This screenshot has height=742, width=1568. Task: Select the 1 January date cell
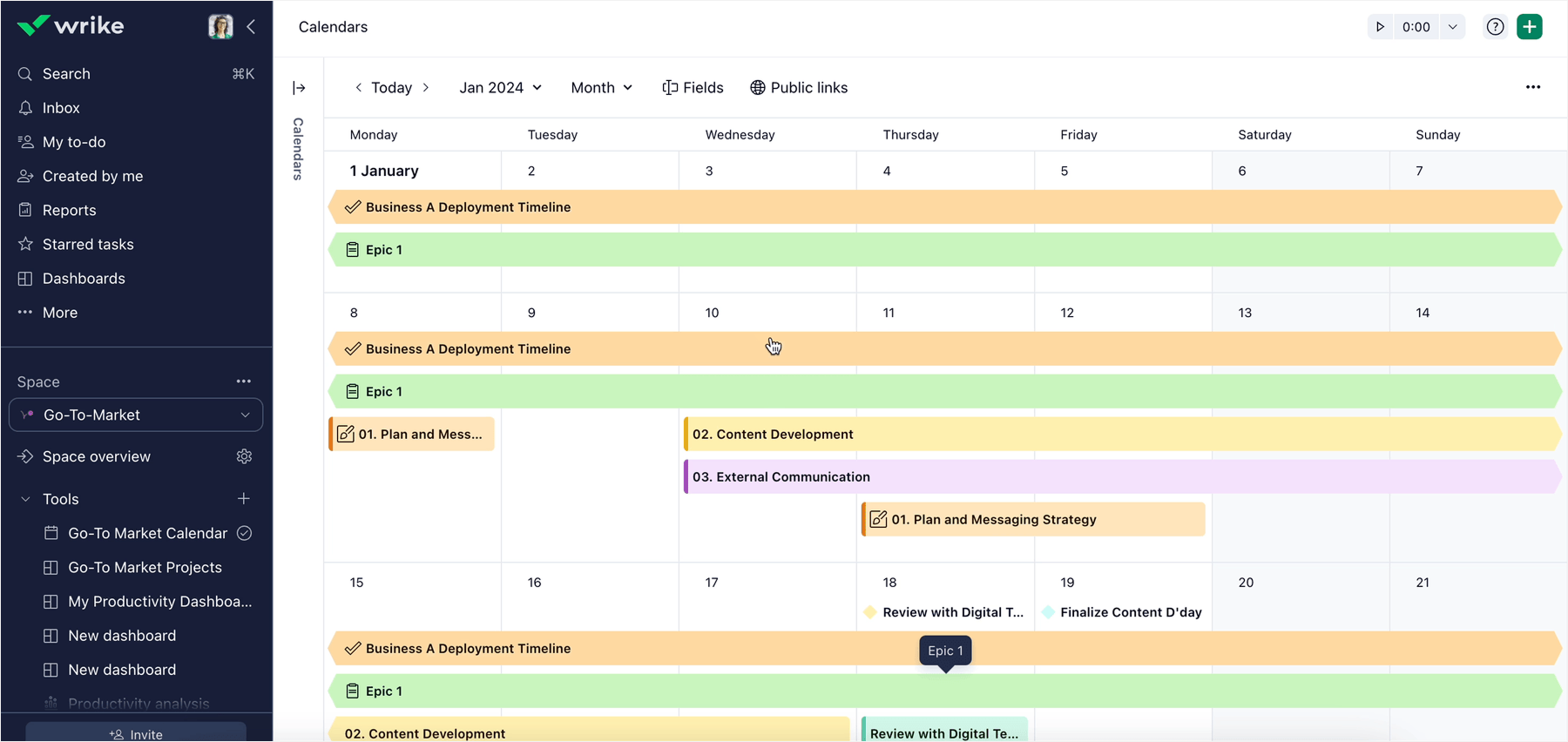384,171
